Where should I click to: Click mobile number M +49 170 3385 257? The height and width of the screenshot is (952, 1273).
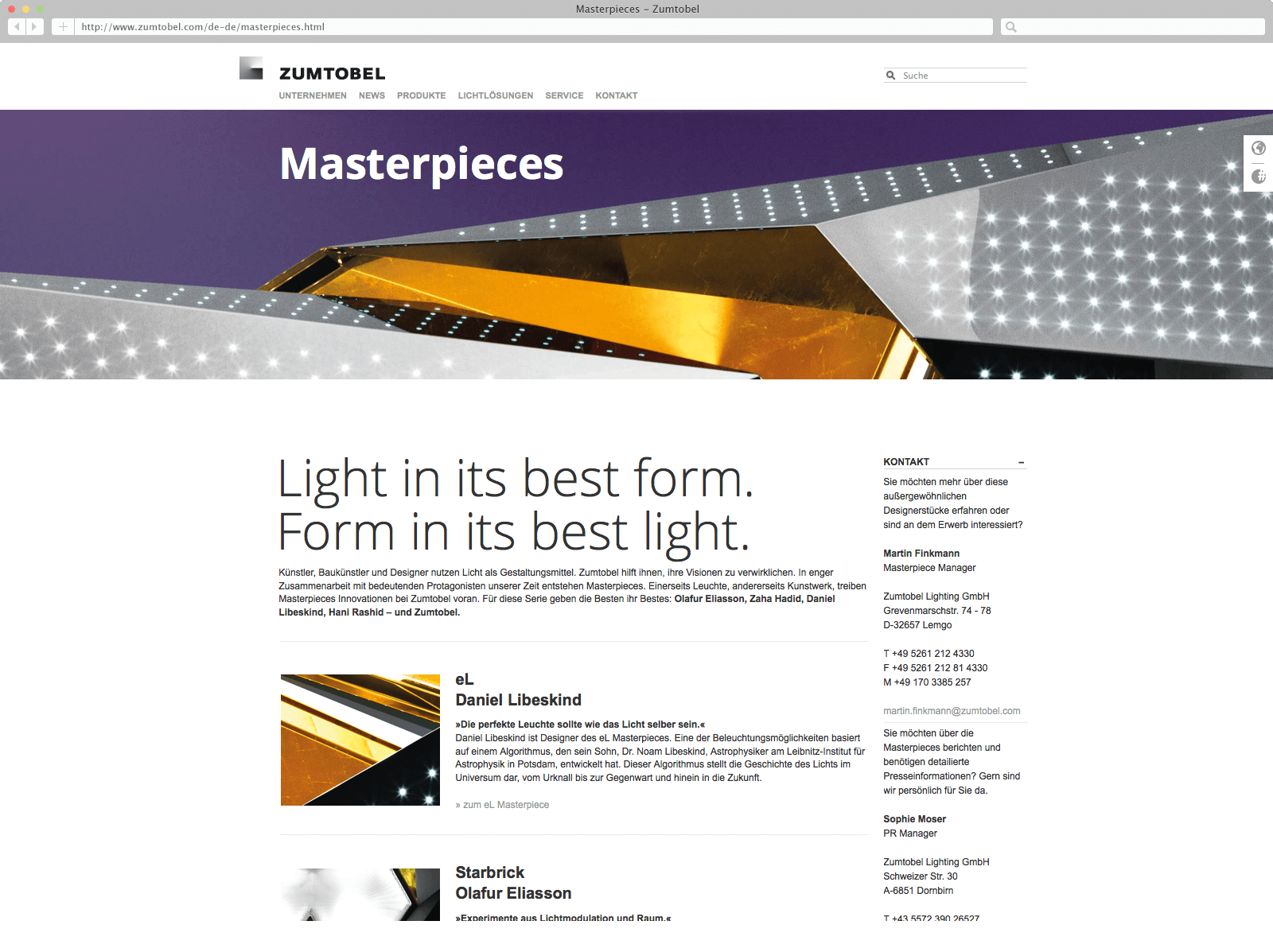(927, 682)
